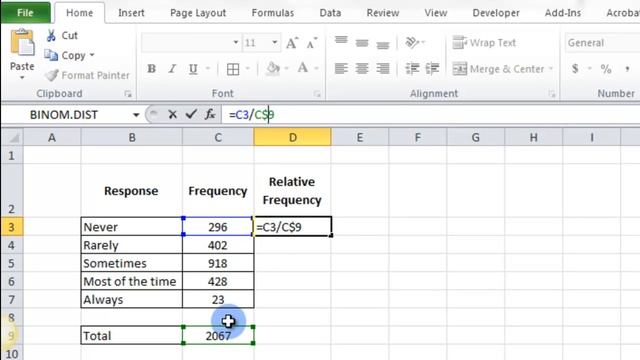This screenshot has width=640, height=360.
Task: Click Decrease Indent icon
Action: click(412, 69)
